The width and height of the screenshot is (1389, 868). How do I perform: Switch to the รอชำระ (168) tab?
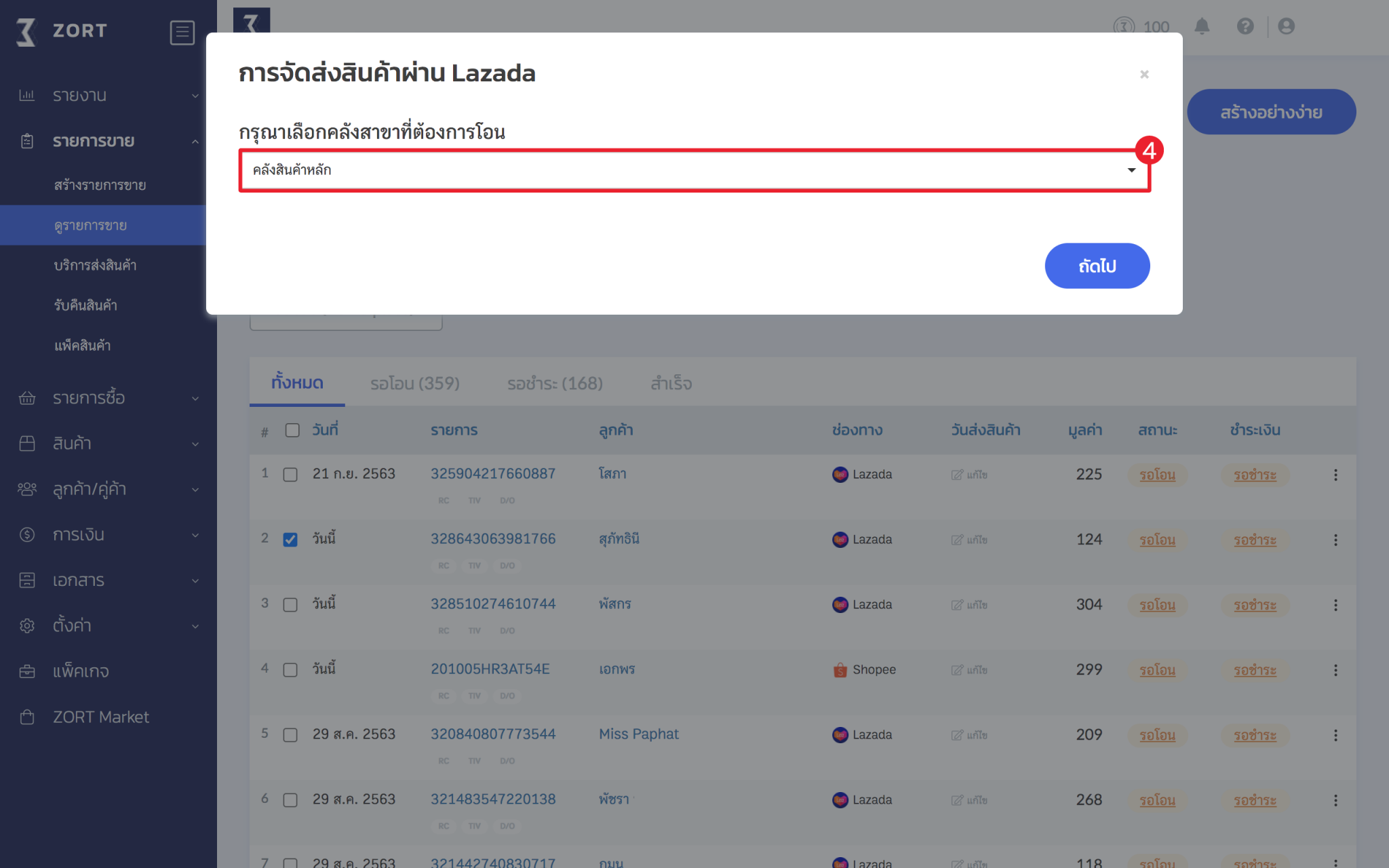(x=555, y=384)
